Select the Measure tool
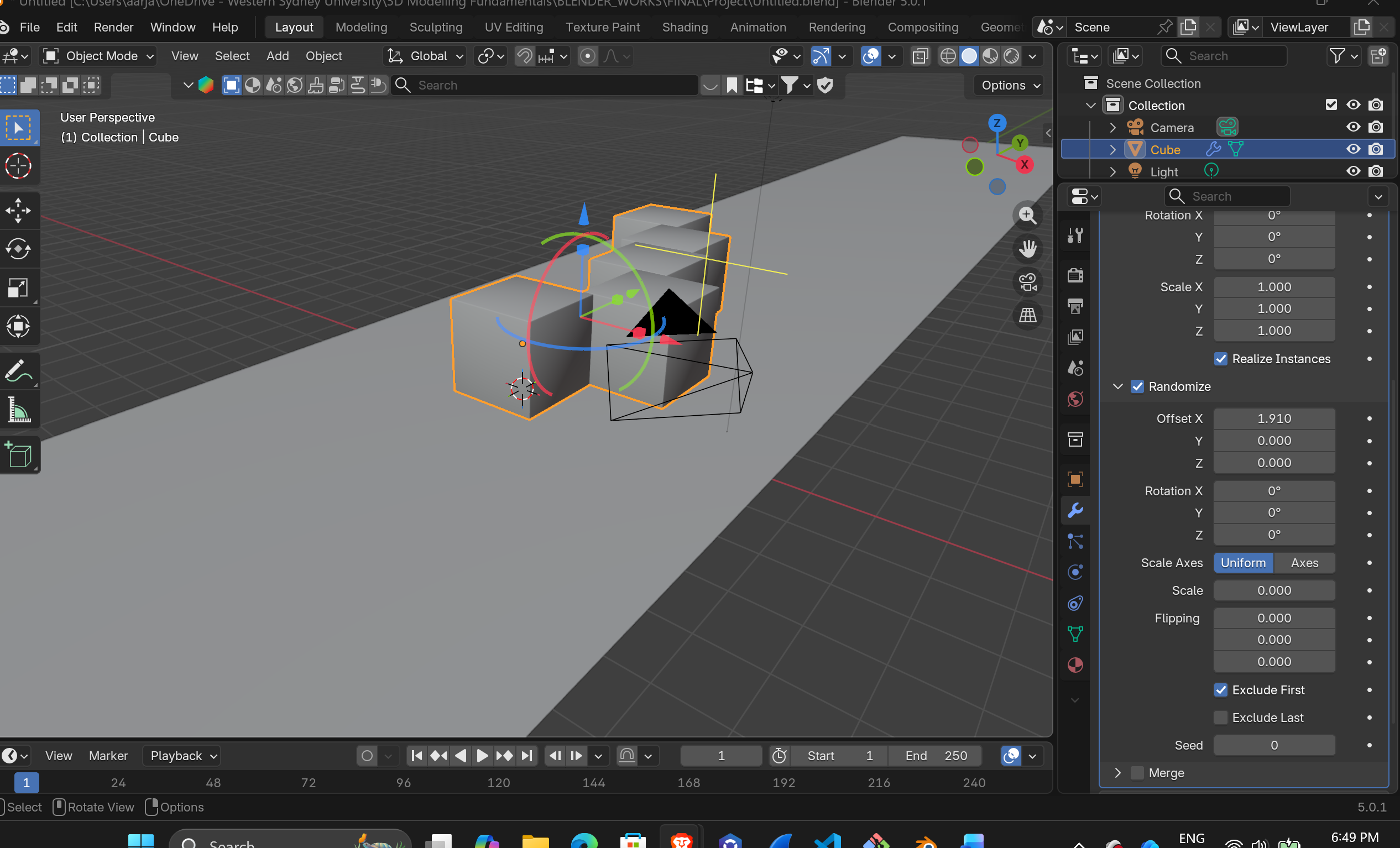The image size is (1400, 848). (19, 410)
